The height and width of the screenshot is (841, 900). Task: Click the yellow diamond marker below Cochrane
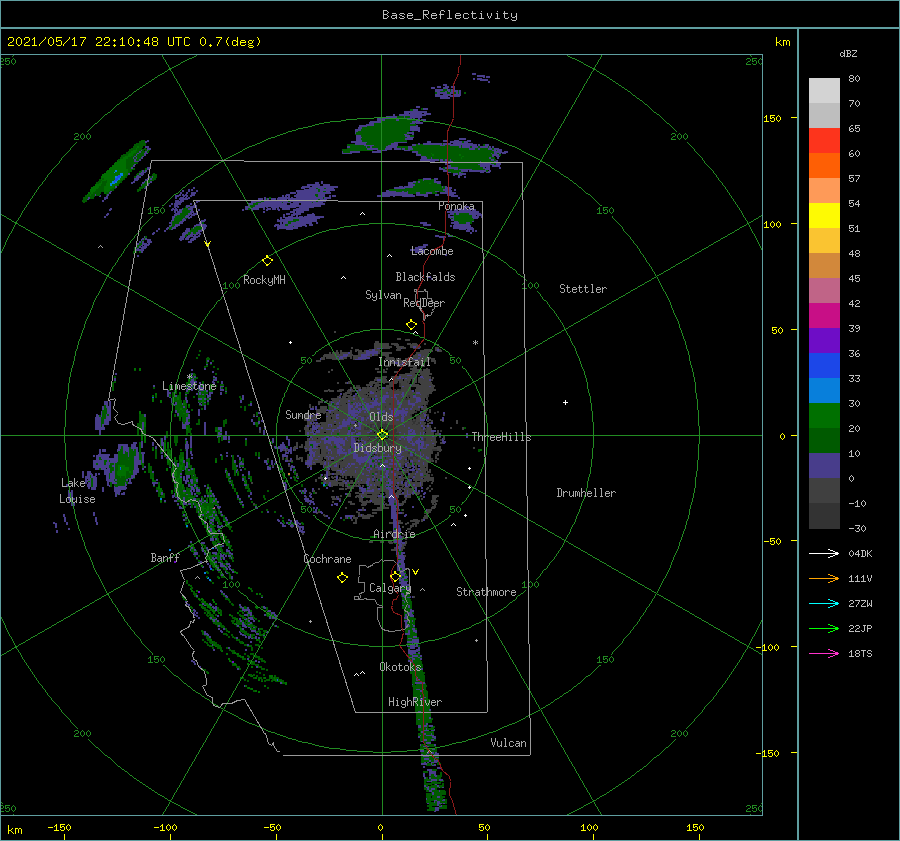coord(342,578)
